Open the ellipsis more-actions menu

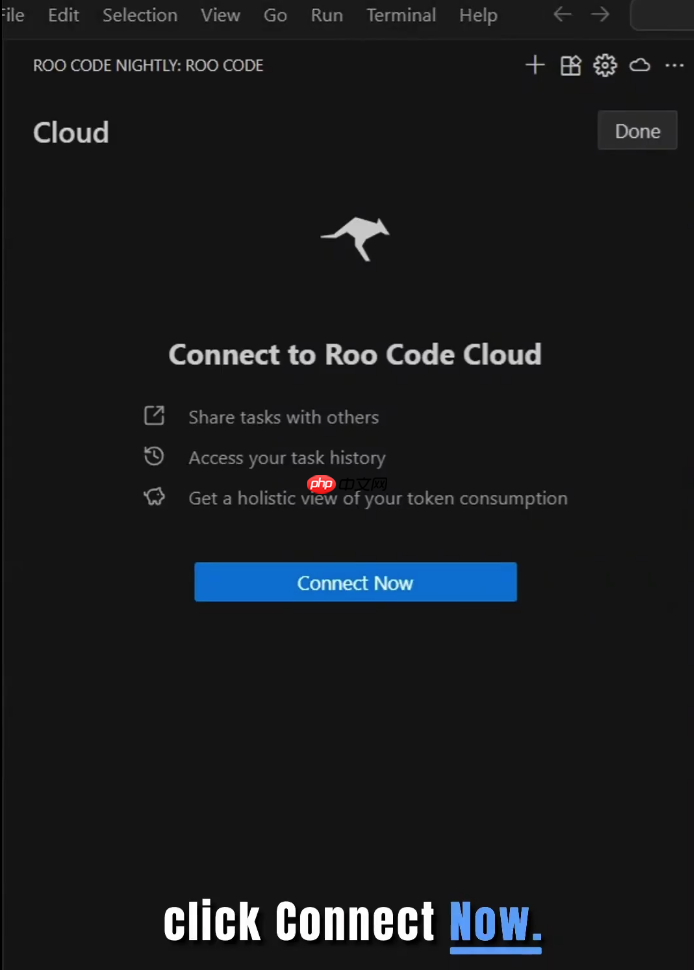coord(675,65)
